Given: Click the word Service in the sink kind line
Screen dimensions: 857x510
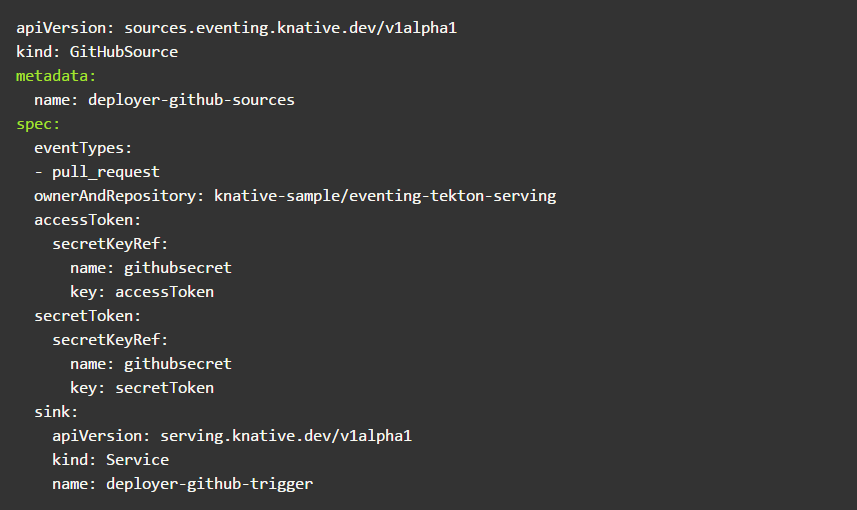Looking at the screenshot, I should point(137,460).
